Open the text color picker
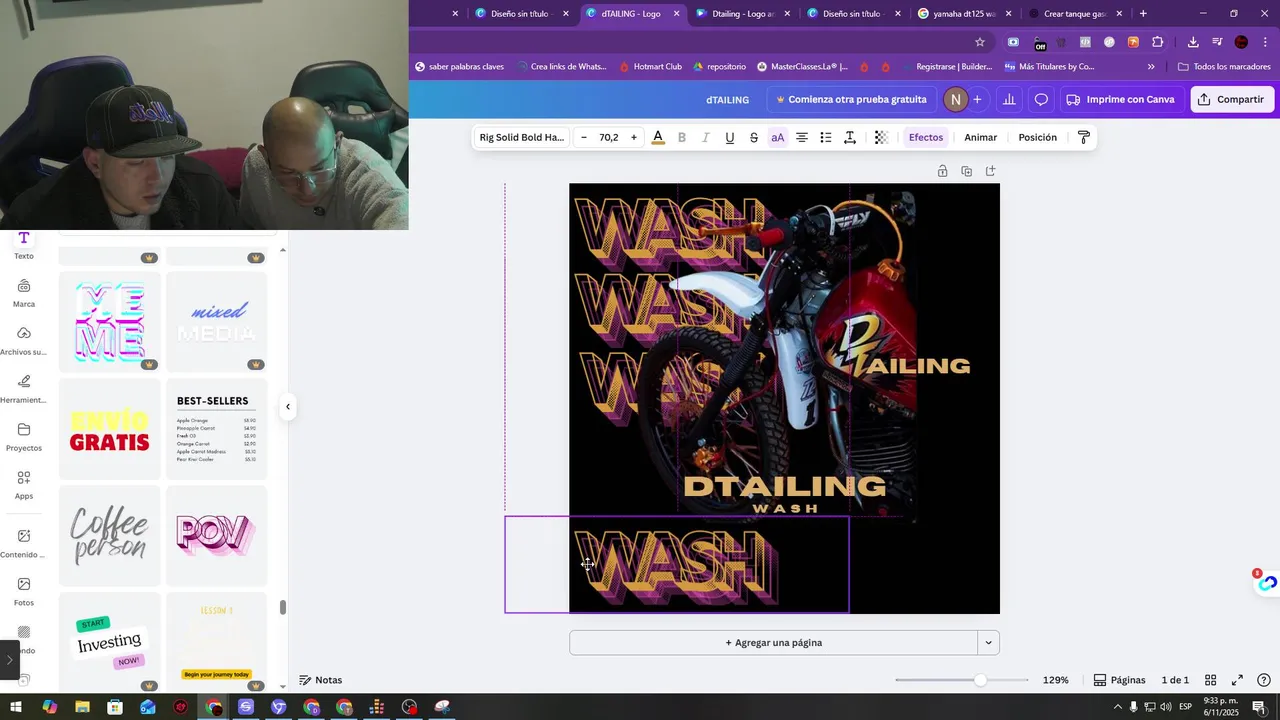Image resolution: width=1280 pixels, height=720 pixels. (658, 137)
